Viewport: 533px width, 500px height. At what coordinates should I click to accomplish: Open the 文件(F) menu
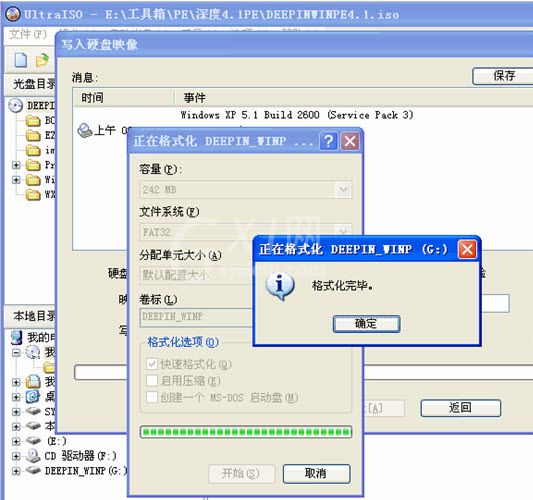[x=28, y=34]
